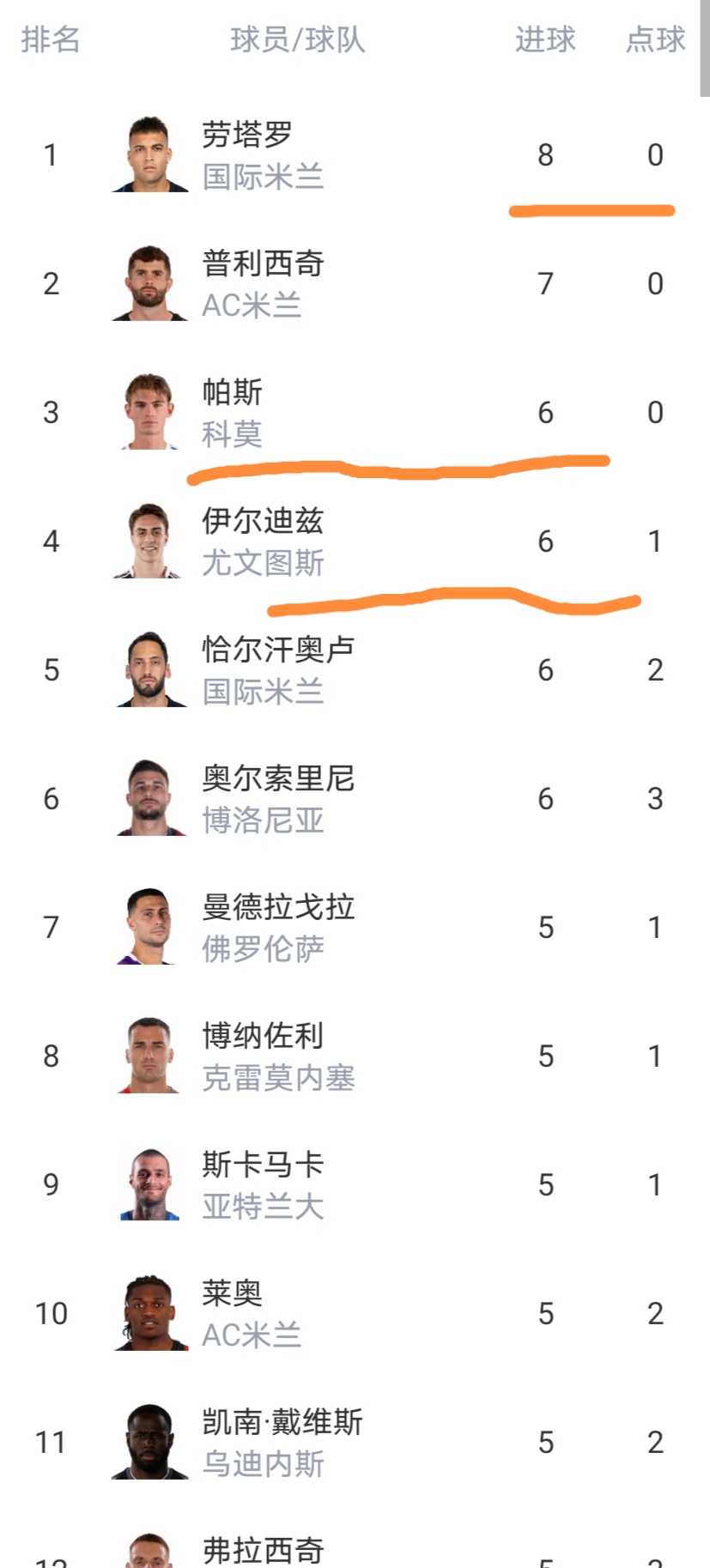This screenshot has height=1568, width=710.
Task: Open the 博洛尼亚 team name
Action: [x=263, y=820]
